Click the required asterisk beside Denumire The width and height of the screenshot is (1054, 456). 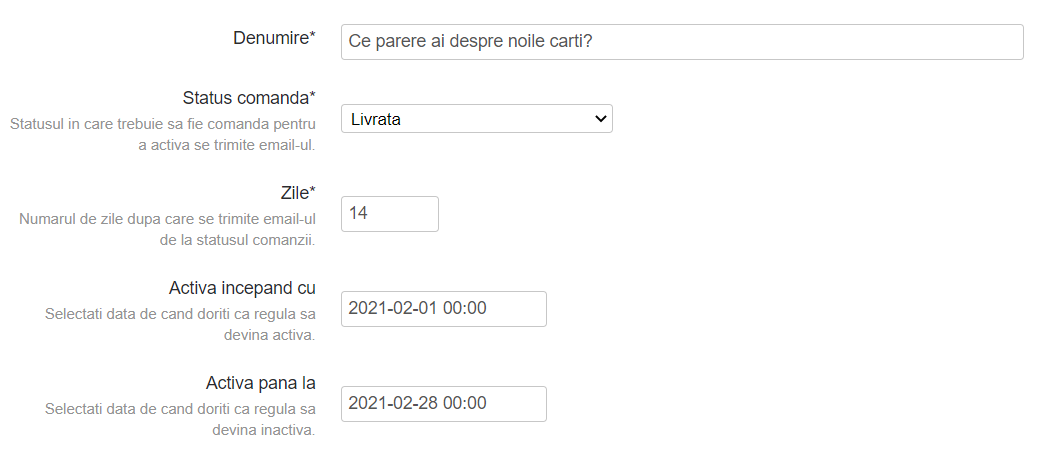312,37
